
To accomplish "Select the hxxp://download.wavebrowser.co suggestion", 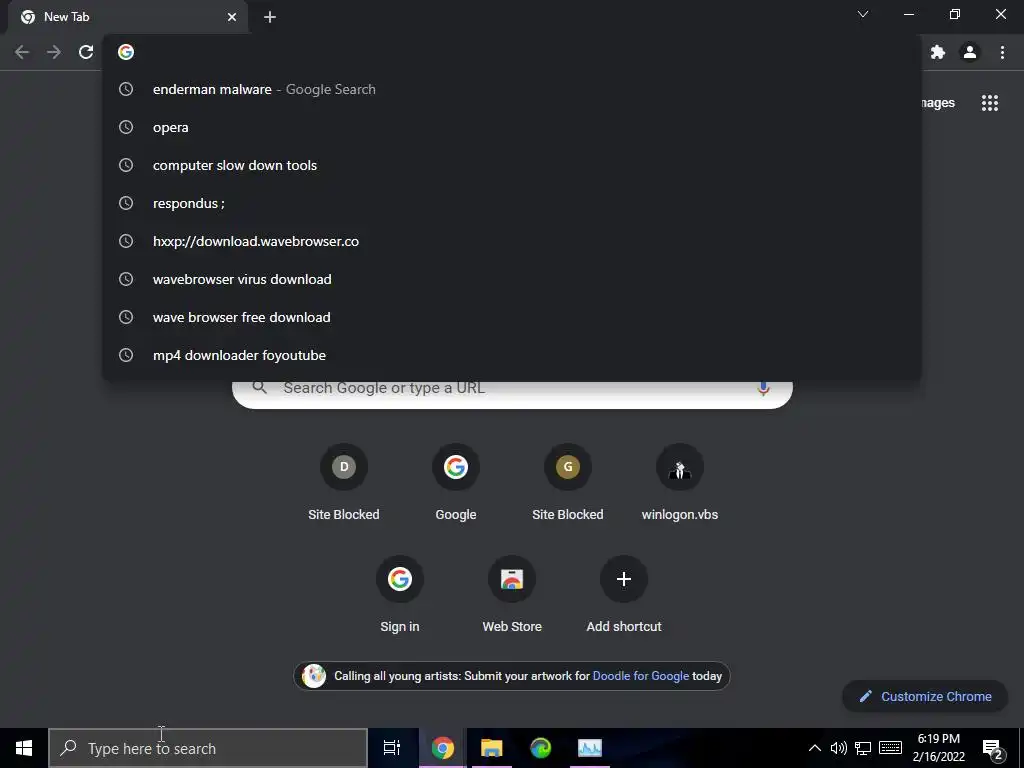I will [x=512, y=241].
